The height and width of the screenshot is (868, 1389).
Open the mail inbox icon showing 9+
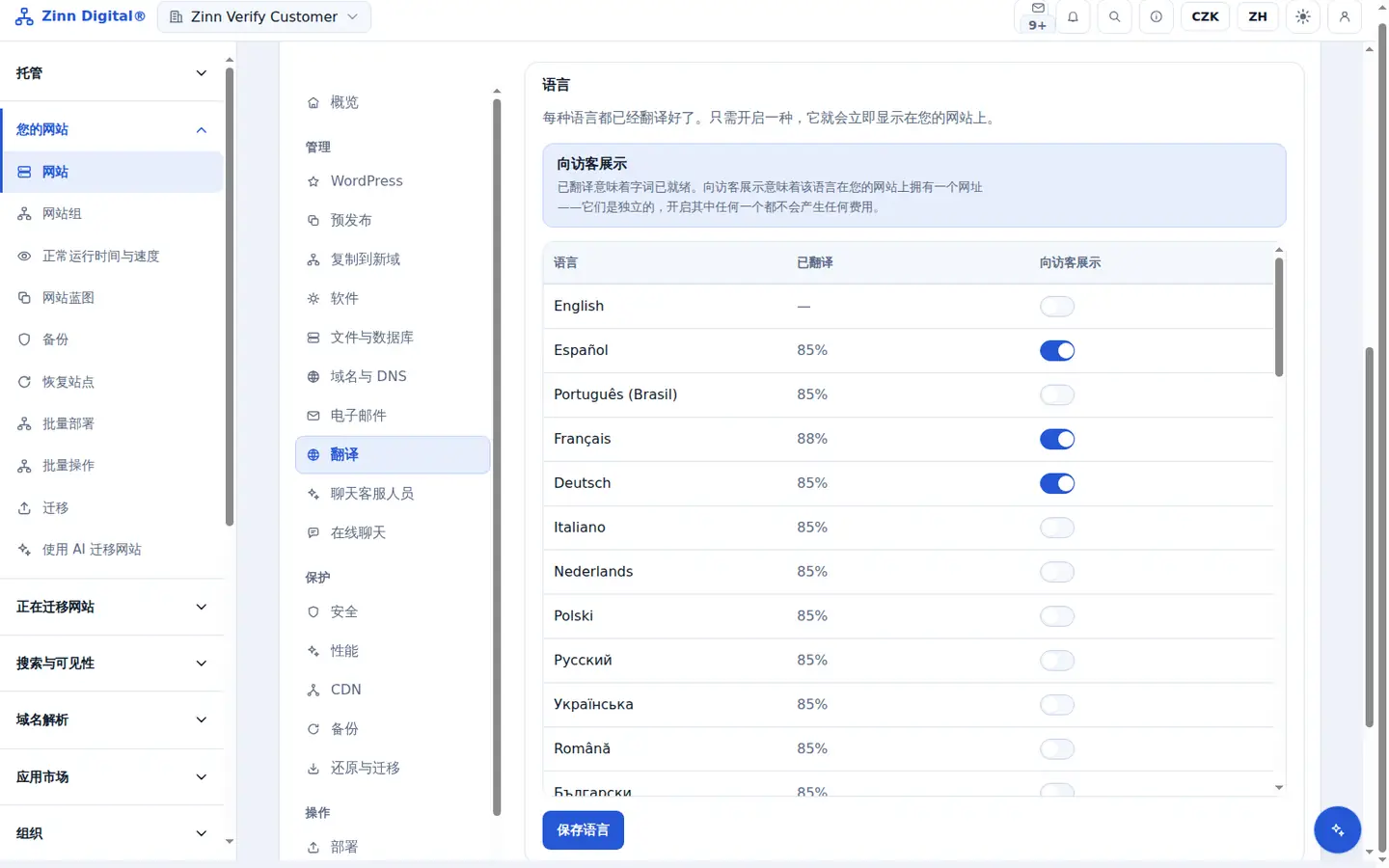pyautogui.click(x=1037, y=16)
